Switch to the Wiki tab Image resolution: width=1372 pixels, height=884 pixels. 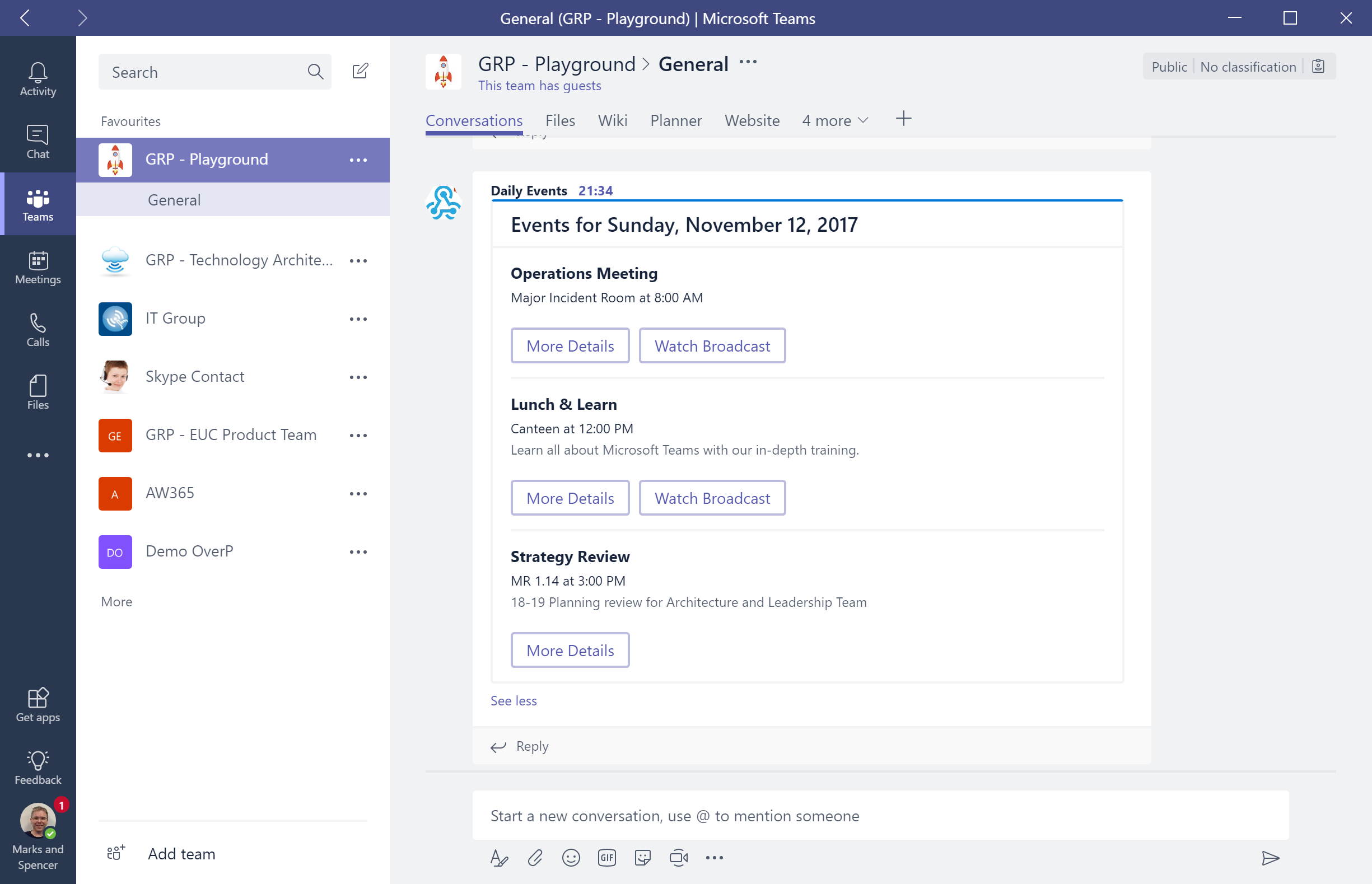tap(613, 120)
